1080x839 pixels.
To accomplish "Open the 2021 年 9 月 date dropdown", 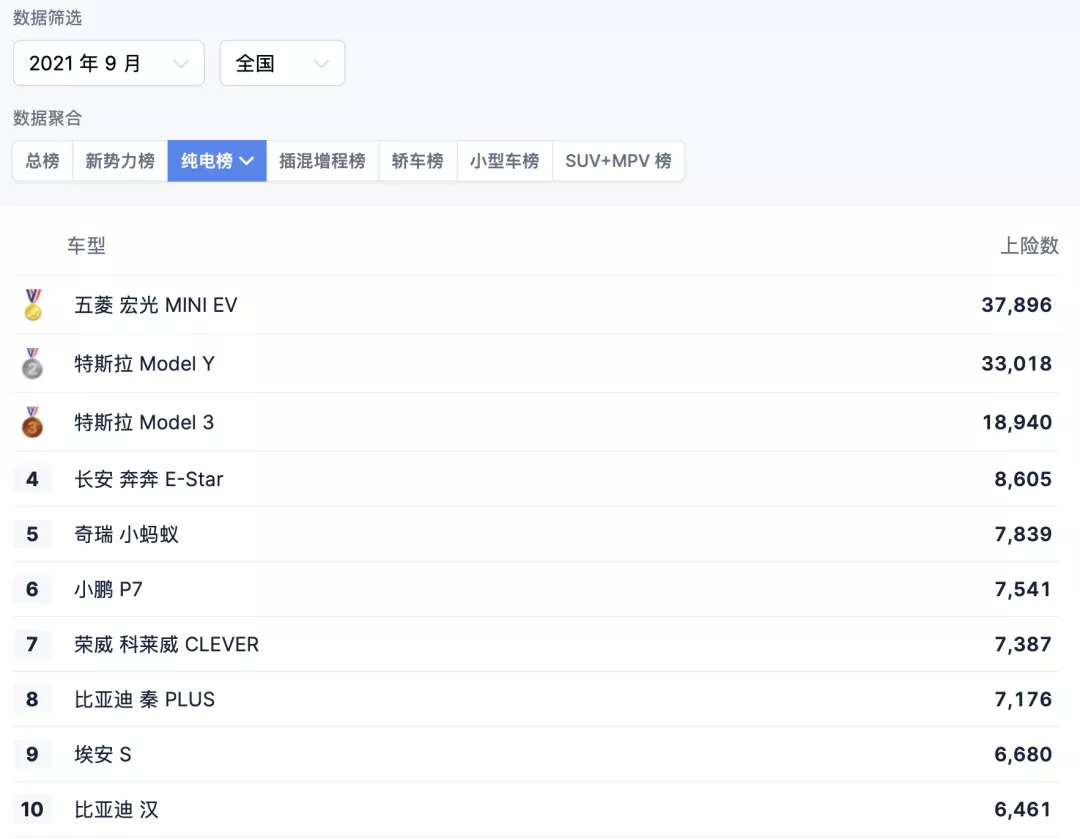I will coord(109,63).
